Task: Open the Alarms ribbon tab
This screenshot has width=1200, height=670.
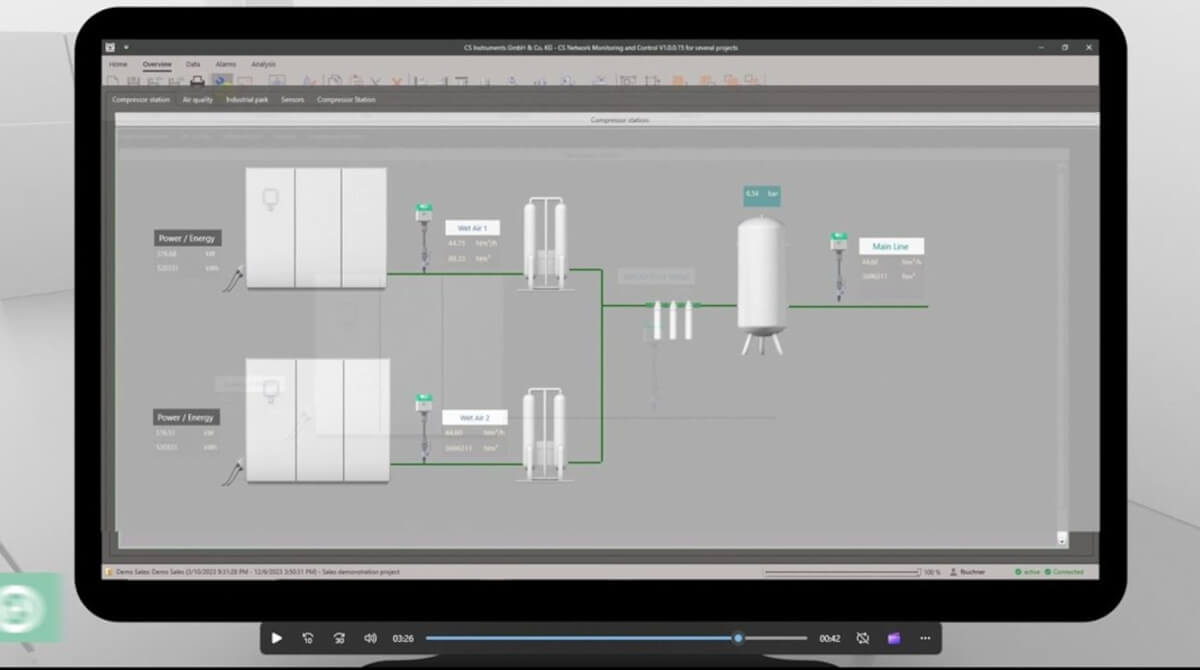Action: coord(226,64)
